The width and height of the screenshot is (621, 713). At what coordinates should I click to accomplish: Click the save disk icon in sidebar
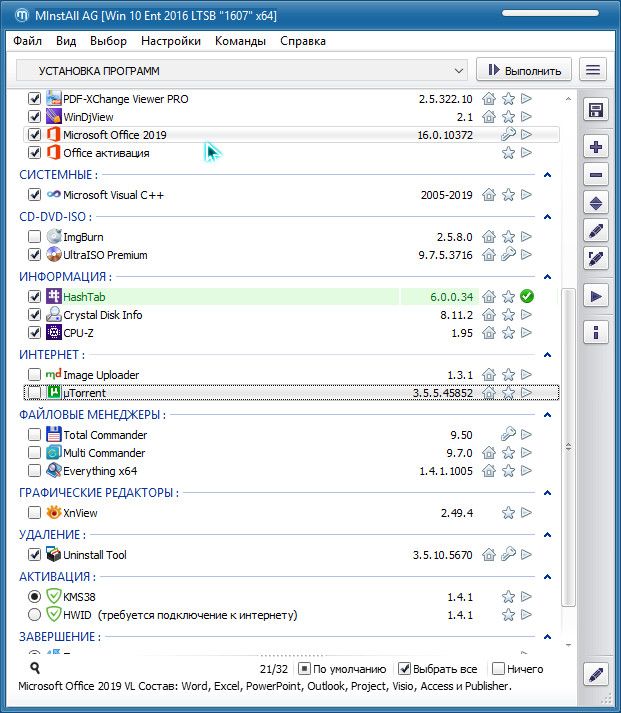(596, 110)
